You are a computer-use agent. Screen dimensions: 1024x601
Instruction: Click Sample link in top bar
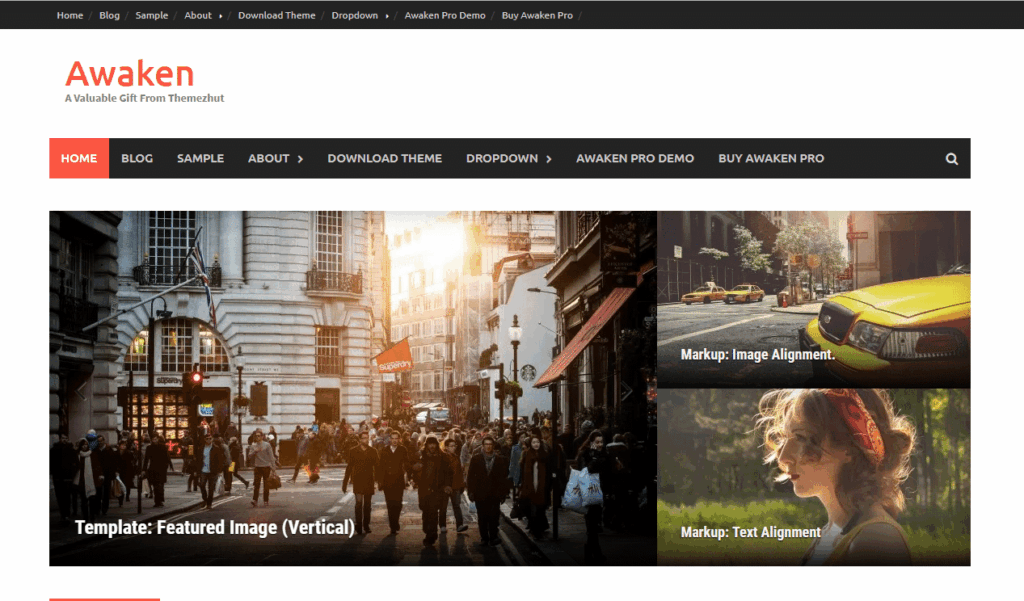click(152, 15)
